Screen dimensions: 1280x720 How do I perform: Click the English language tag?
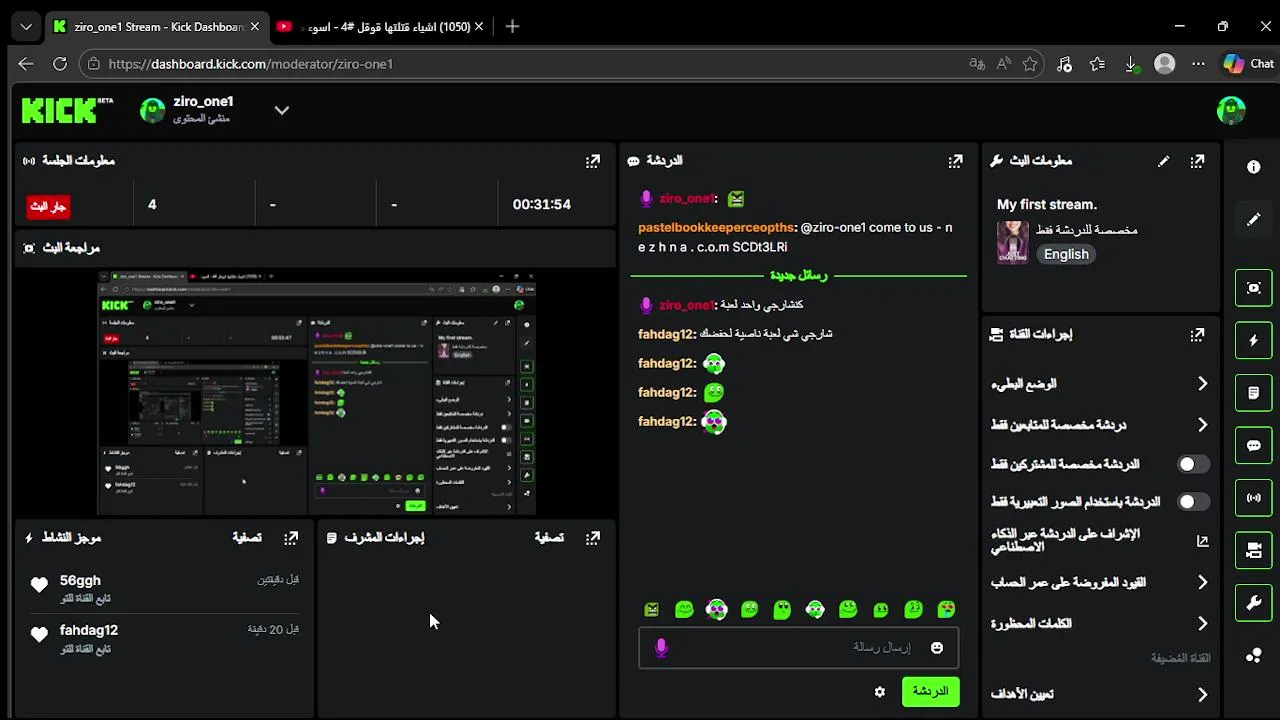1066,254
